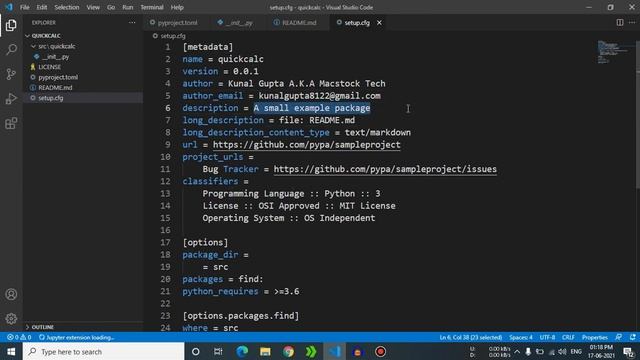
Task: Open the Explorer view in activity bar
Action: (x=11, y=25)
